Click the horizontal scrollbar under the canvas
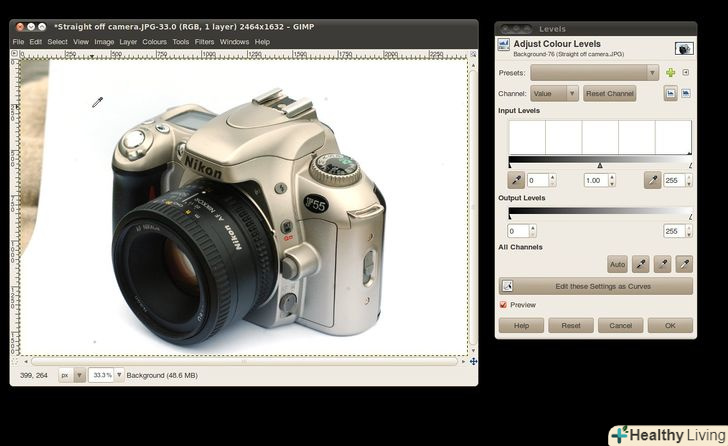This screenshot has height=446, width=728. click(x=244, y=361)
